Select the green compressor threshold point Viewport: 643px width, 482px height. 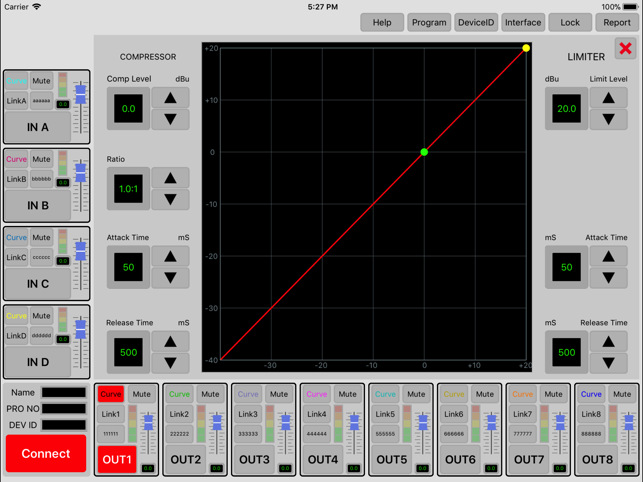pos(424,152)
